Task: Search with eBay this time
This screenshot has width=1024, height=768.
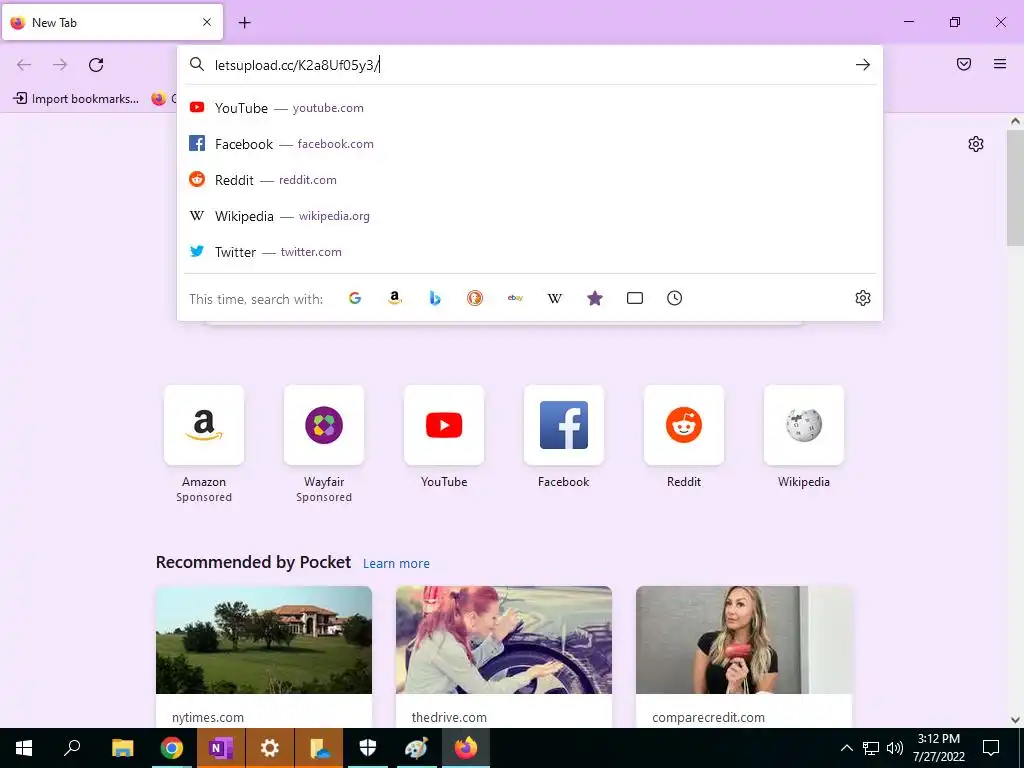Action: click(515, 298)
